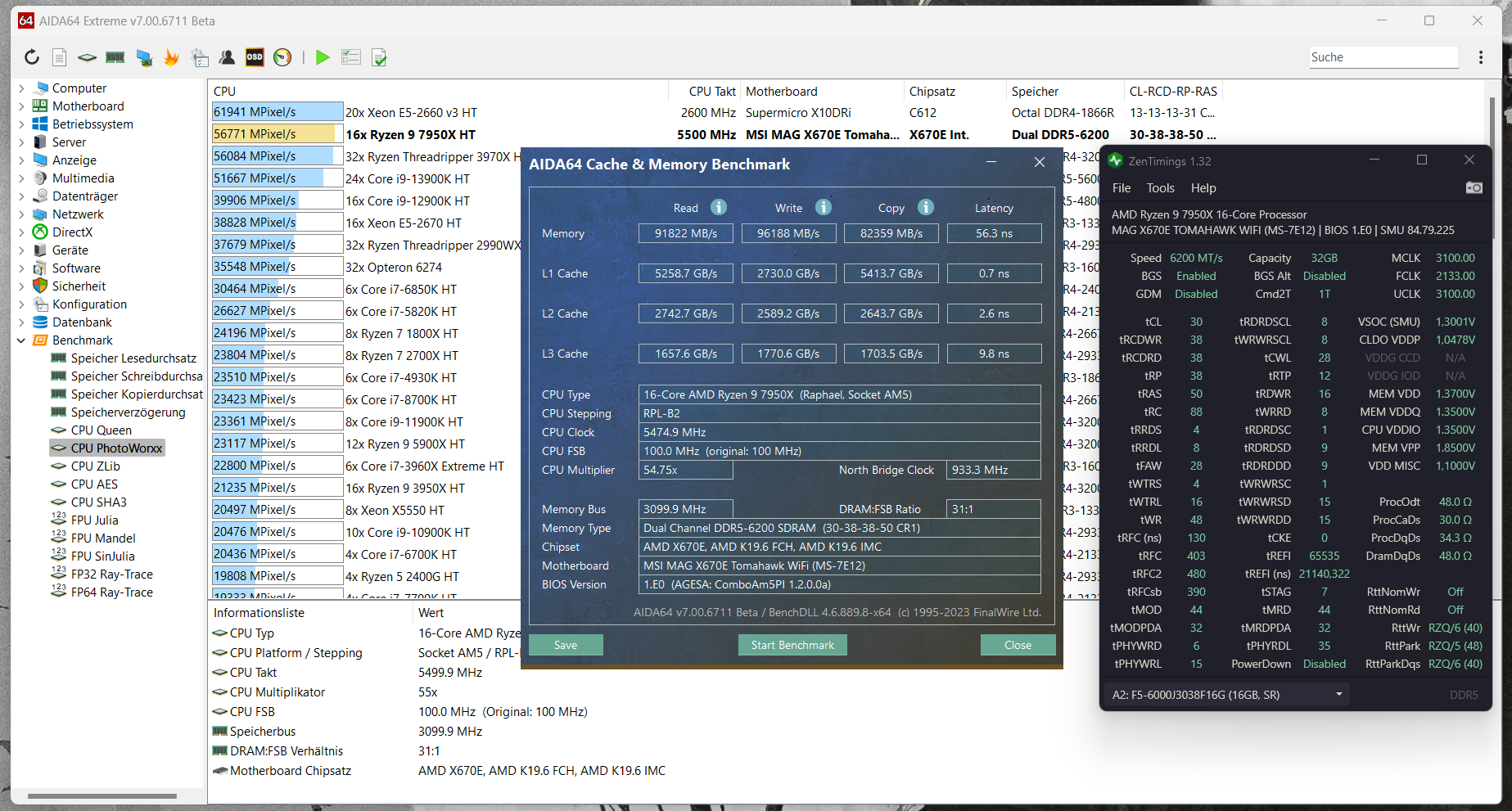This screenshot has width=1512, height=811.
Task: Click the Motherboard column header
Action: (x=823, y=92)
